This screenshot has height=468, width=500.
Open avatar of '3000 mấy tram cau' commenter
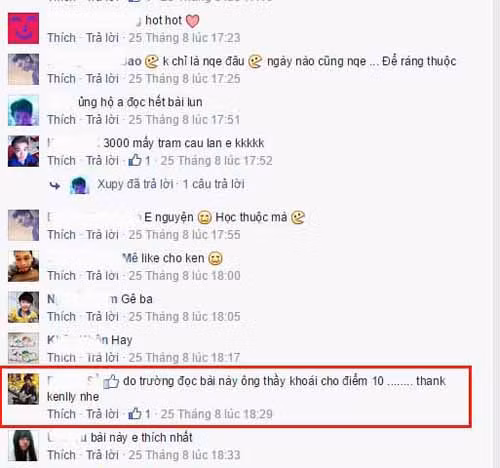point(23,151)
